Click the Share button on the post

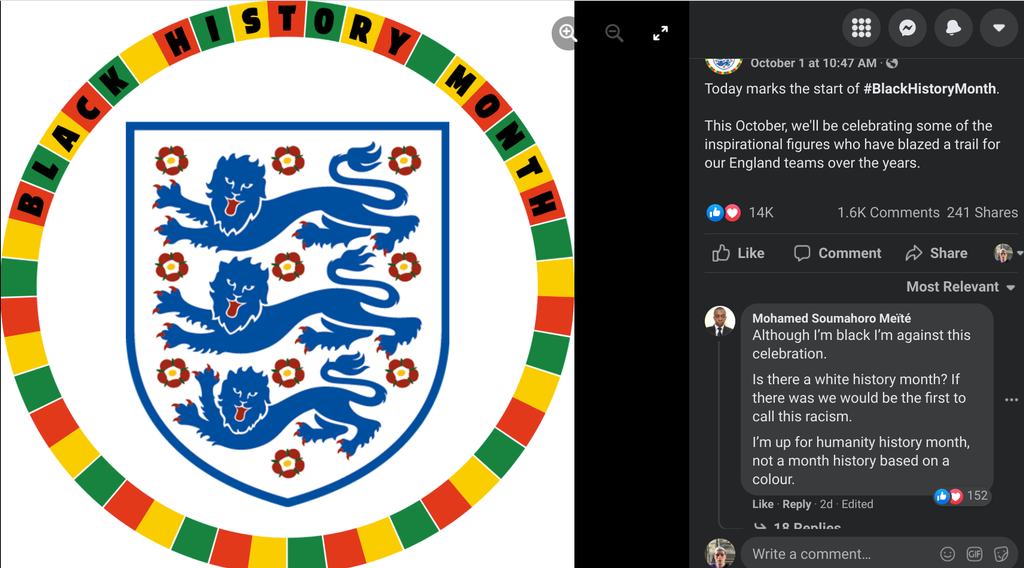936,253
